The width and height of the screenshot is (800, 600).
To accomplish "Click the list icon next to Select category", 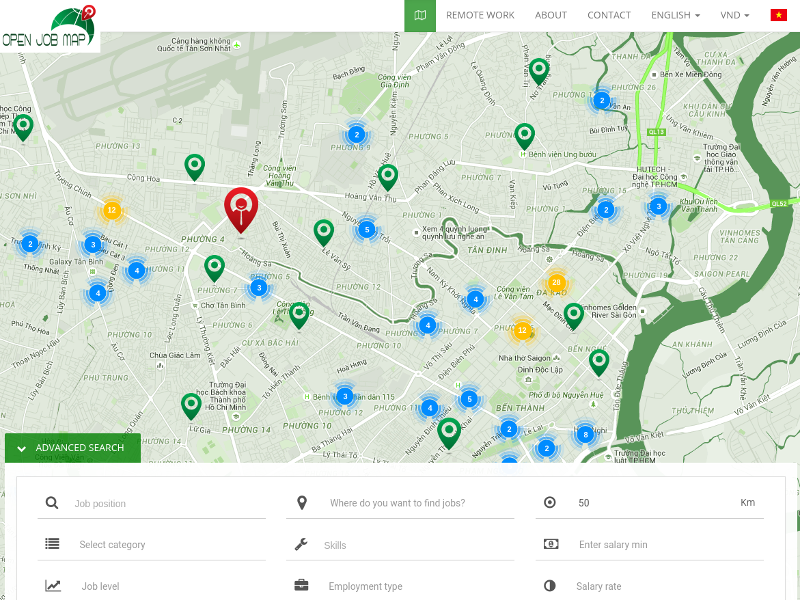I will click(x=52, y=544).
